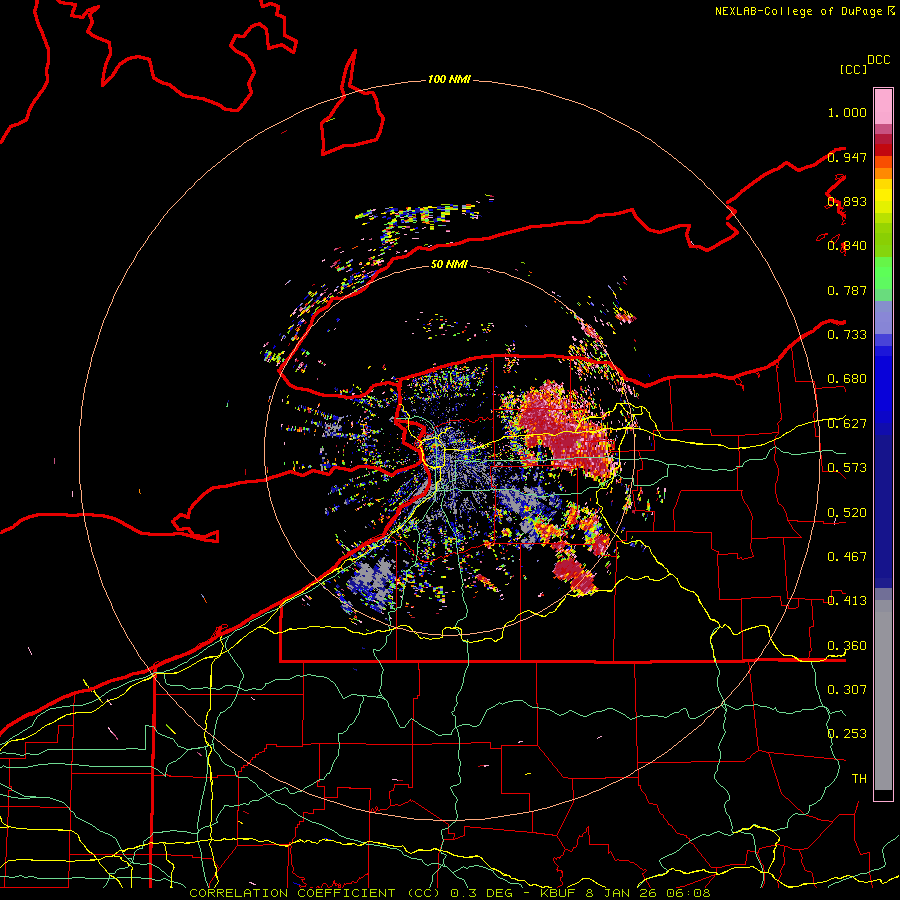Screen dimensions: 900x900
Task: Click the 0.467 legend value
Action: [x=847, y=556]
